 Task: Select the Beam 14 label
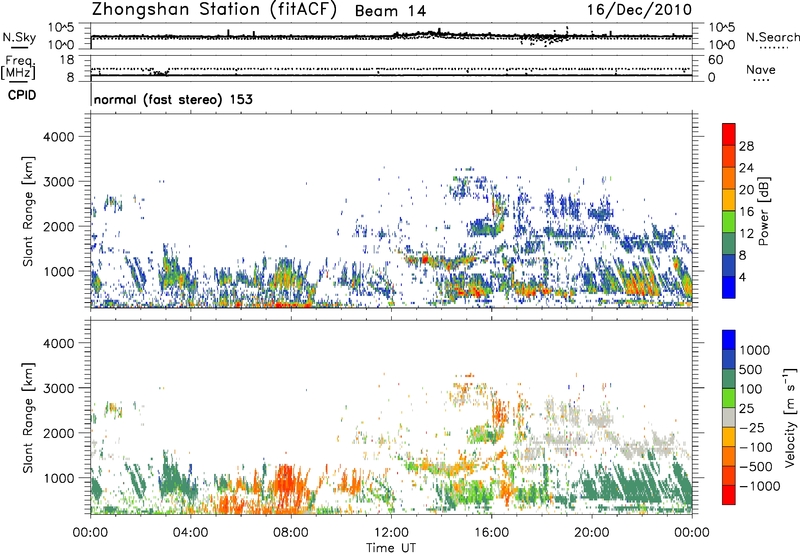tap(390, 11)
